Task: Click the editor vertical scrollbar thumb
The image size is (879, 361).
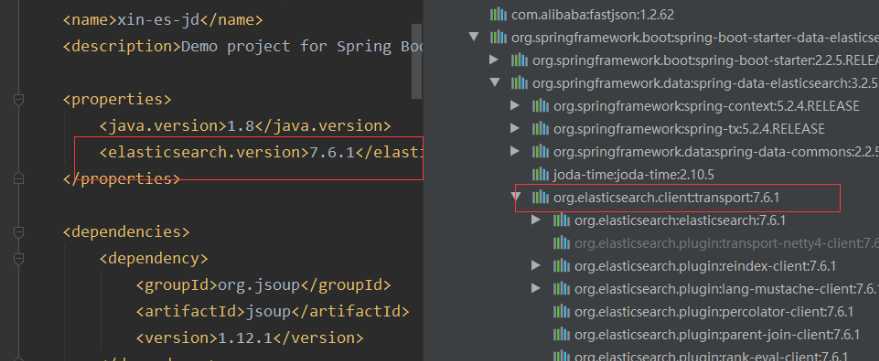Action: tap(417, 61)
